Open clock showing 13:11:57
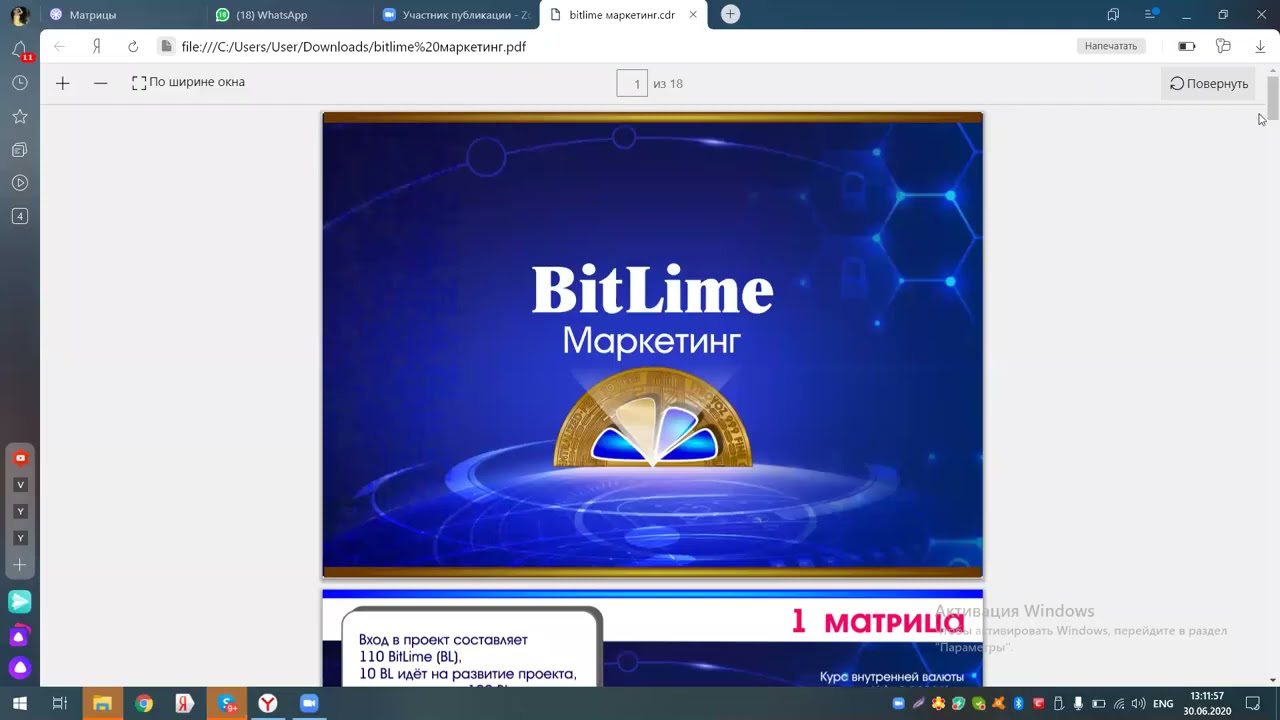The image size is (1280, 720). coord(1207,704)
